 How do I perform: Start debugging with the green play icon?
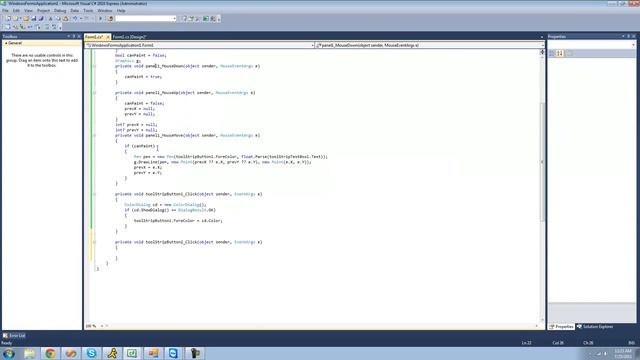point(100,18)
